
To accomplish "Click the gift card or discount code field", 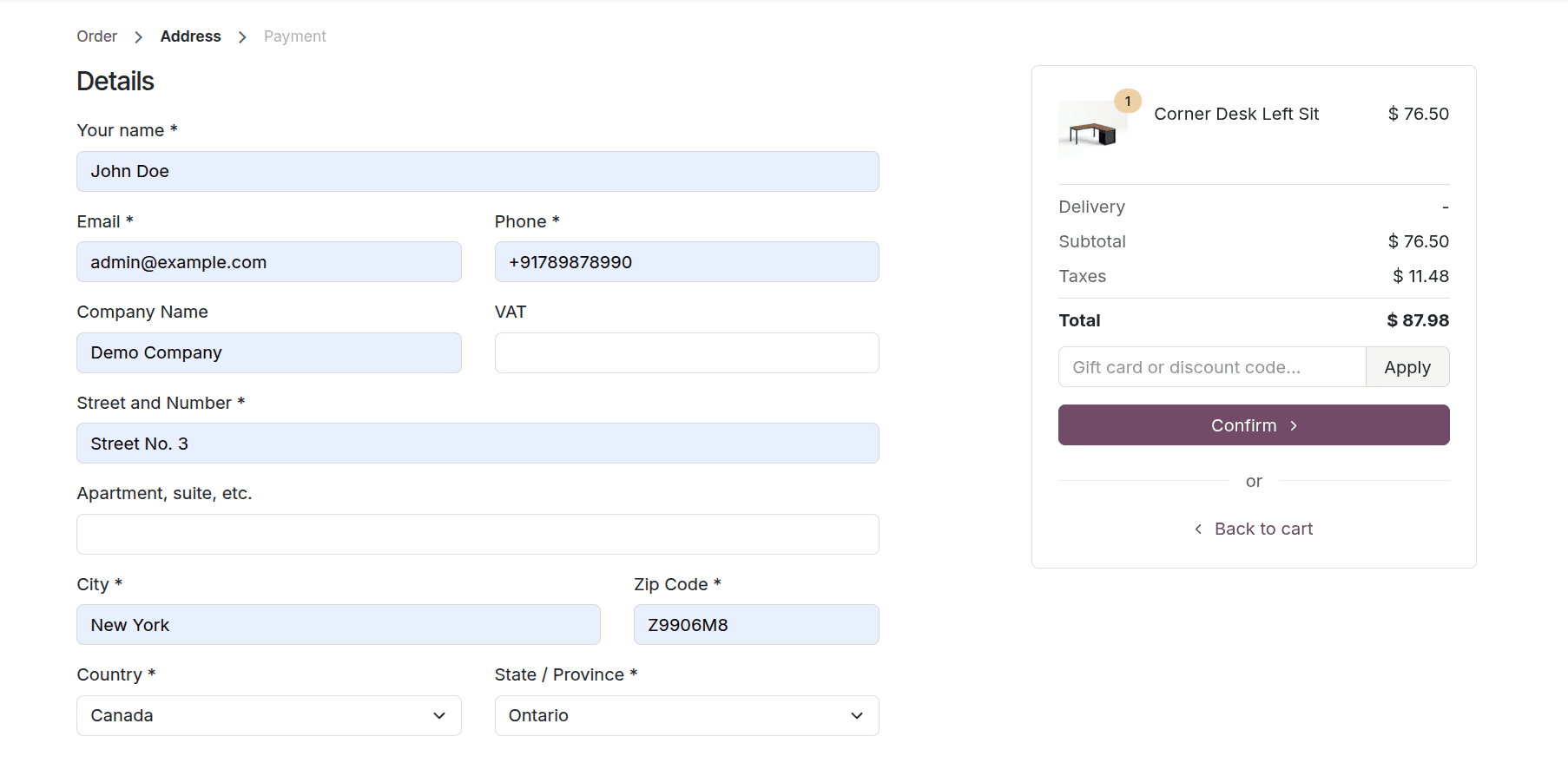I will coord(1212,367).
